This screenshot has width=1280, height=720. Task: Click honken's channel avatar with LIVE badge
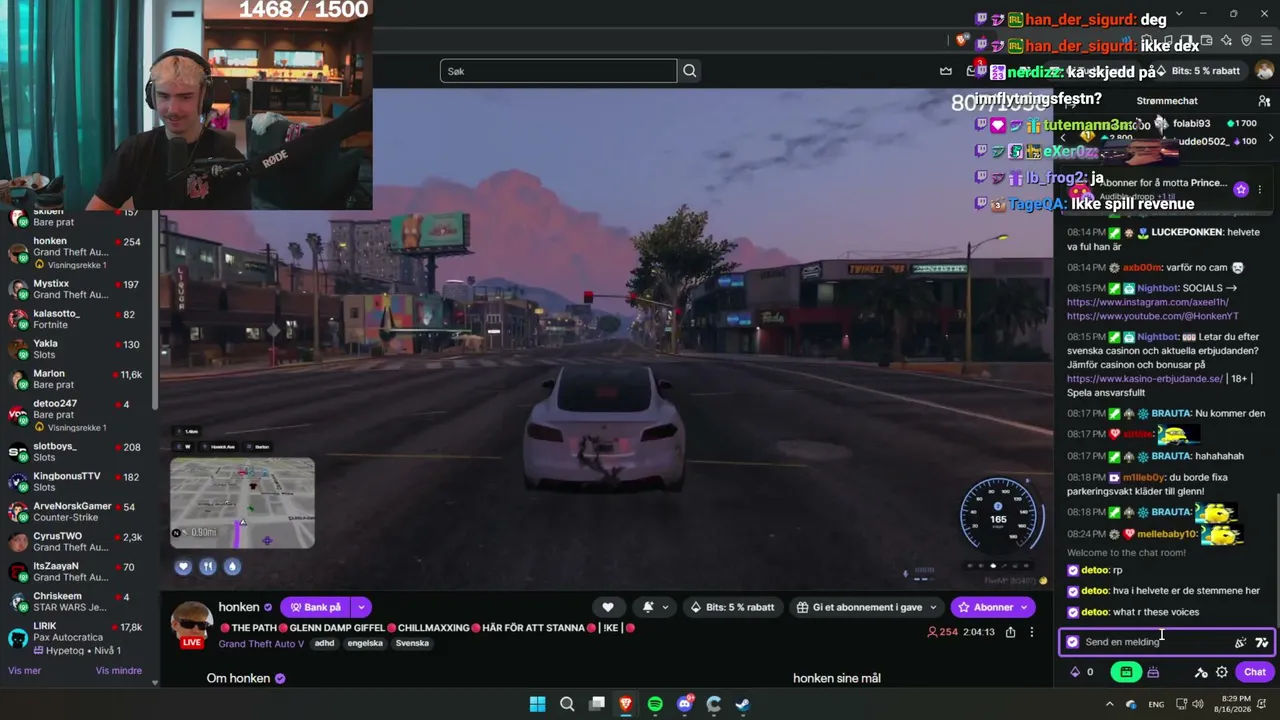tap(191, 623)
